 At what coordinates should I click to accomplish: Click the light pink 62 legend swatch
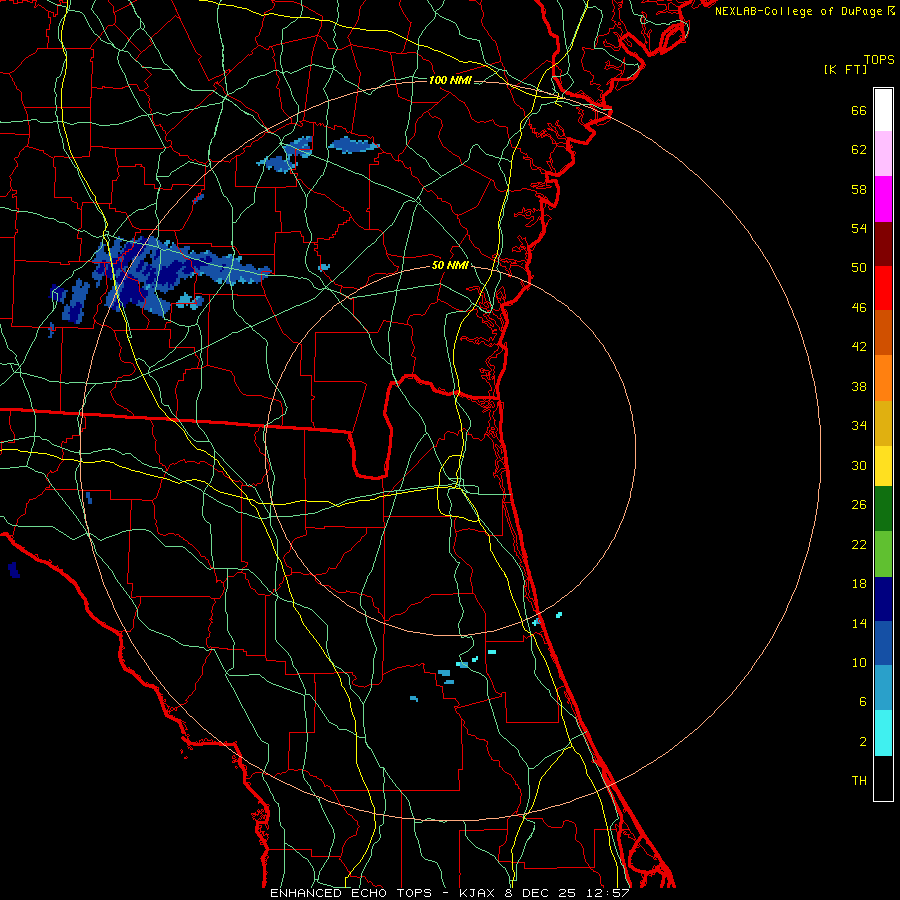[883, 154]
